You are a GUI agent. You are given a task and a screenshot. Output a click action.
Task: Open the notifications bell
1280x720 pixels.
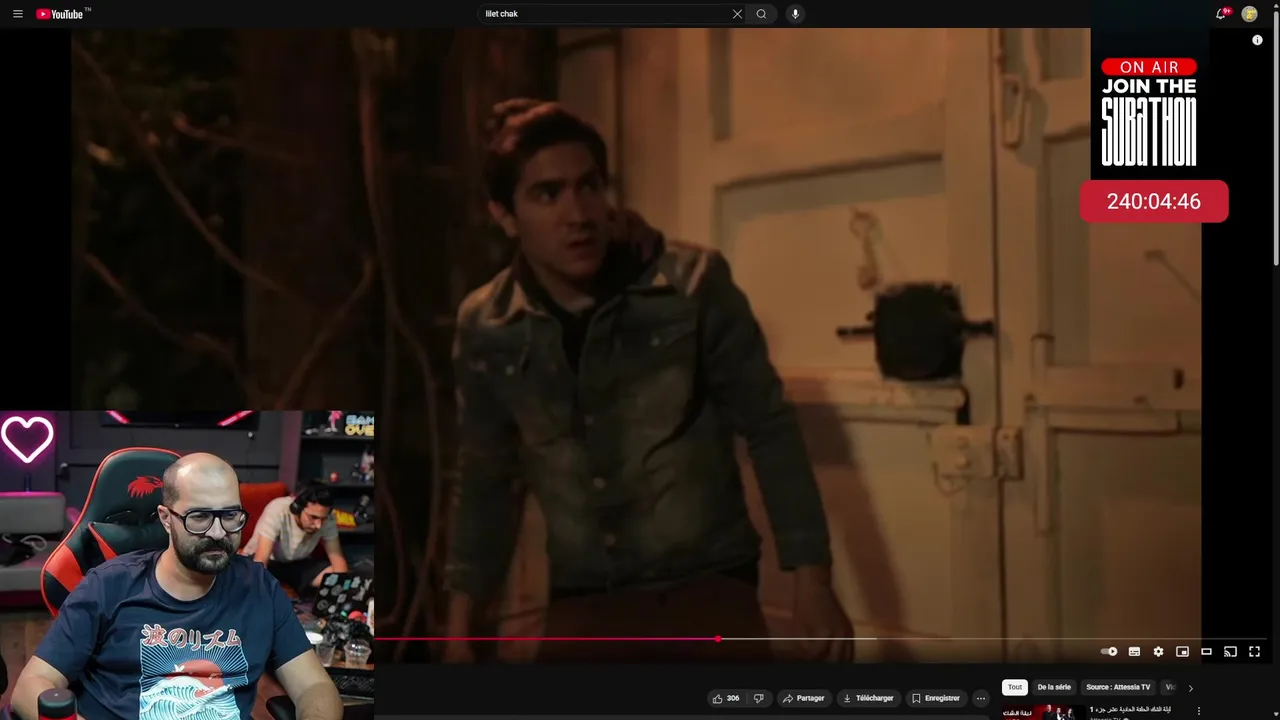[x=1221, y=14]
